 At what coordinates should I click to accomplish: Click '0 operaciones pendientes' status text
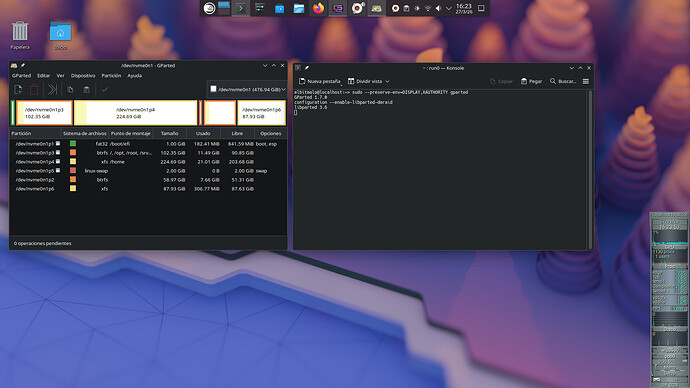click(42, 243)
